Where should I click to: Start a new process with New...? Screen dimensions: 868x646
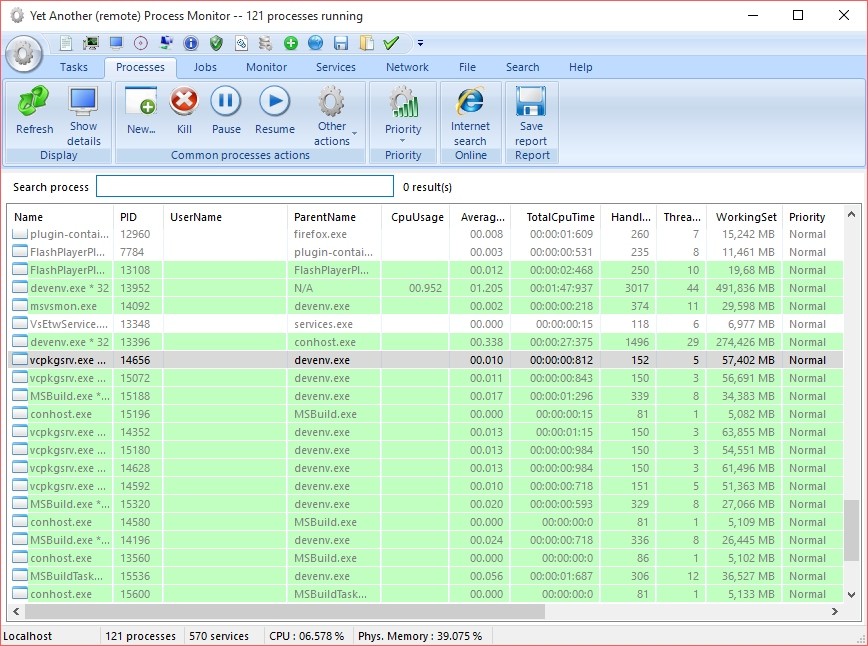(x=141, y=111)
